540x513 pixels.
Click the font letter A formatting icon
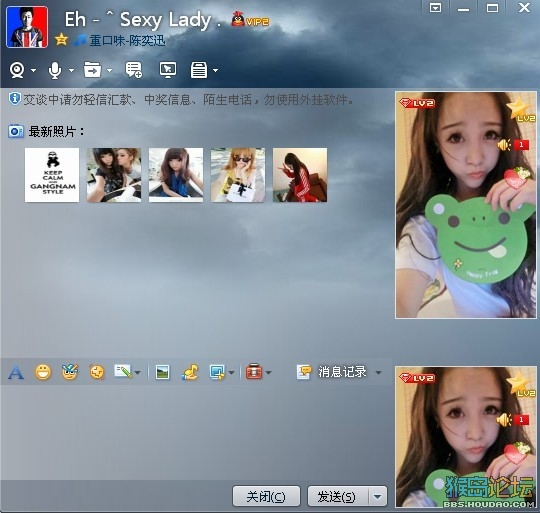click(x=16, y=373)
